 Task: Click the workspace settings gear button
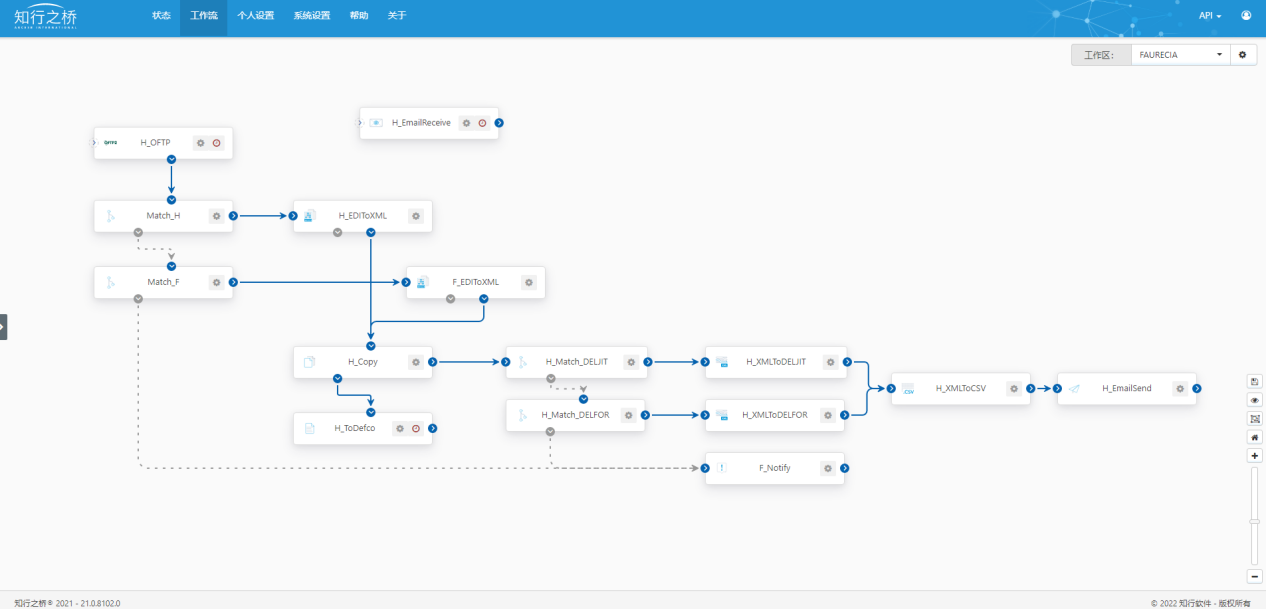click(x=1243, y=55)
